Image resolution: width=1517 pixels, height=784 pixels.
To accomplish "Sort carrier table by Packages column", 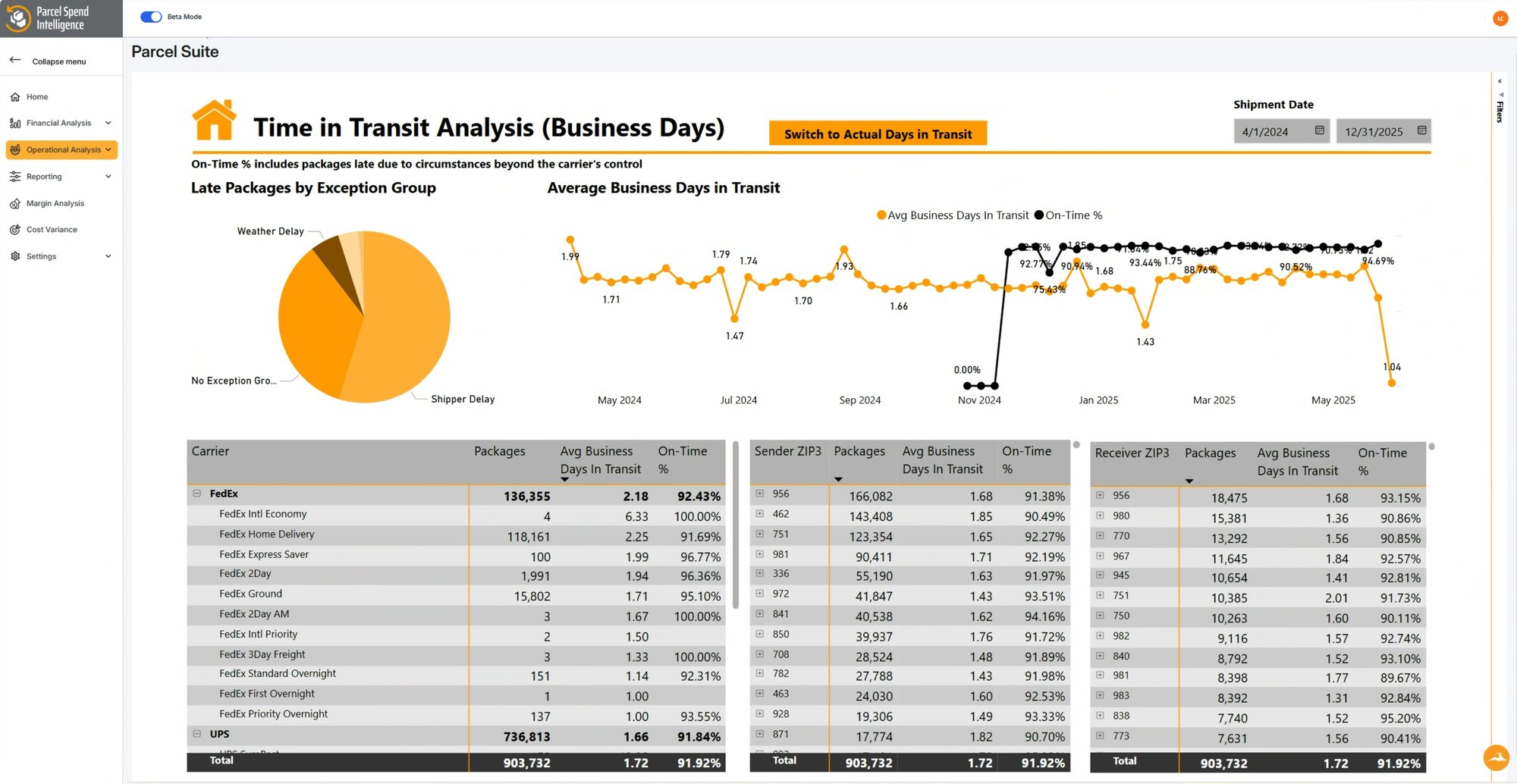I will (499, 451).
